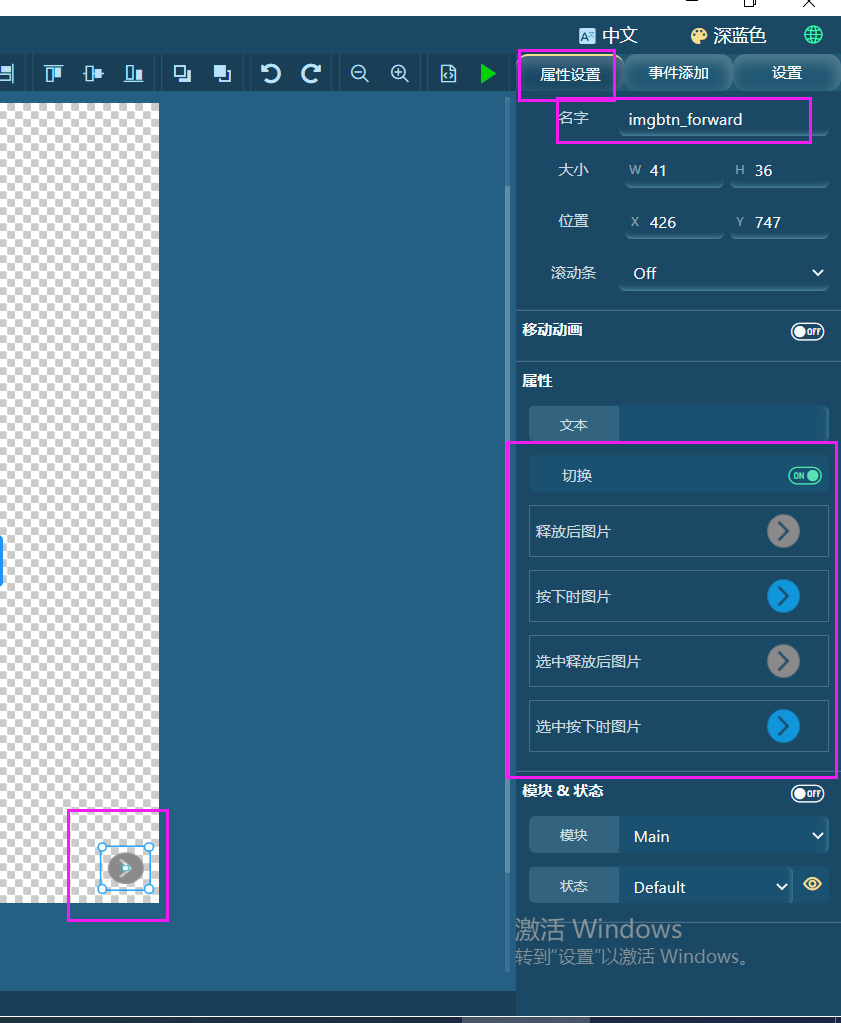Select the 选中释放后图片 image thumbnail

click(783, 661)
